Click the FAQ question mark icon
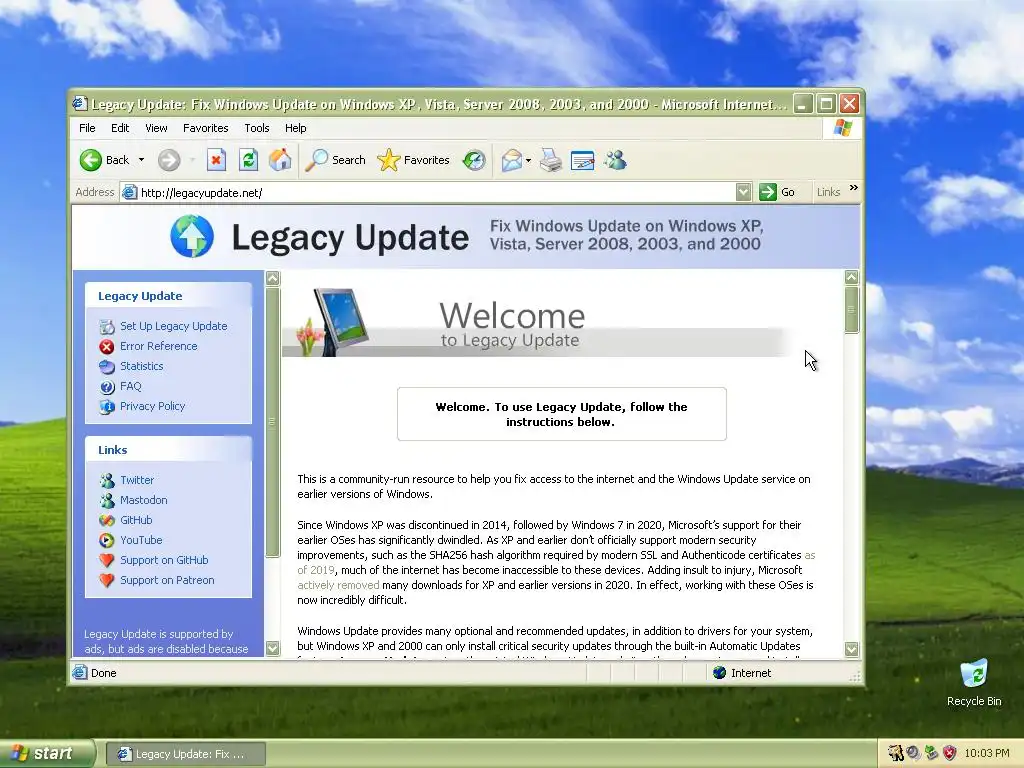The image size is (1024, 768). tap(107, 387)
